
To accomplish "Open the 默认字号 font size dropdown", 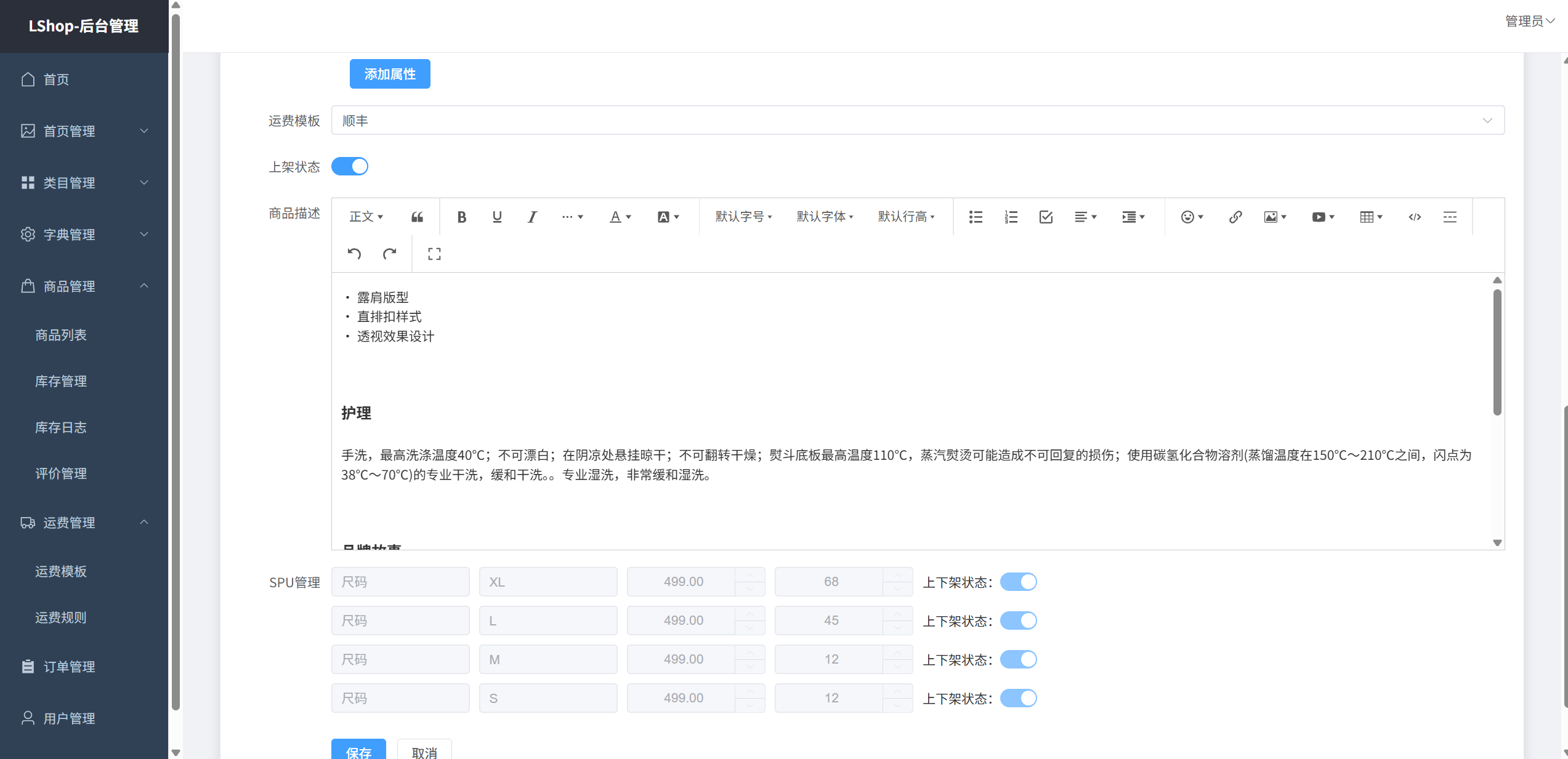I will click(x=743, y=217).
